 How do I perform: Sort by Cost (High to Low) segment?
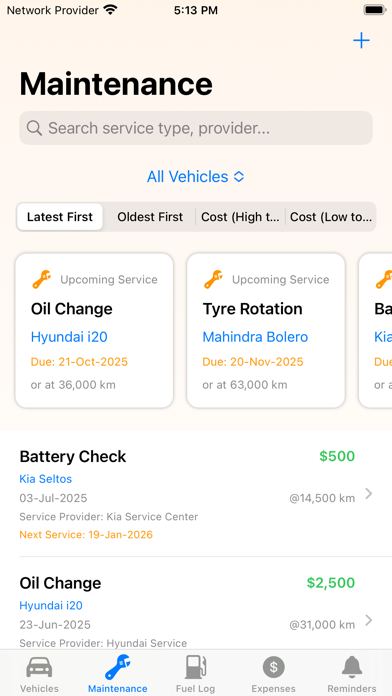click(x=240, y=217)
